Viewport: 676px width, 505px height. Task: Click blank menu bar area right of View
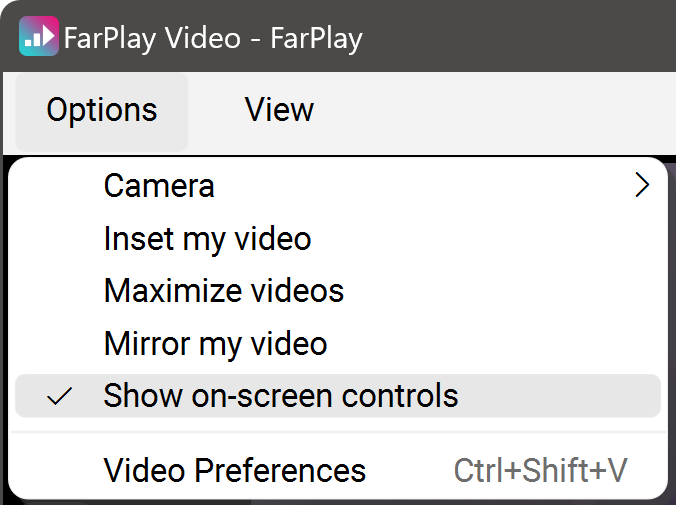click(x=500, y=110)
